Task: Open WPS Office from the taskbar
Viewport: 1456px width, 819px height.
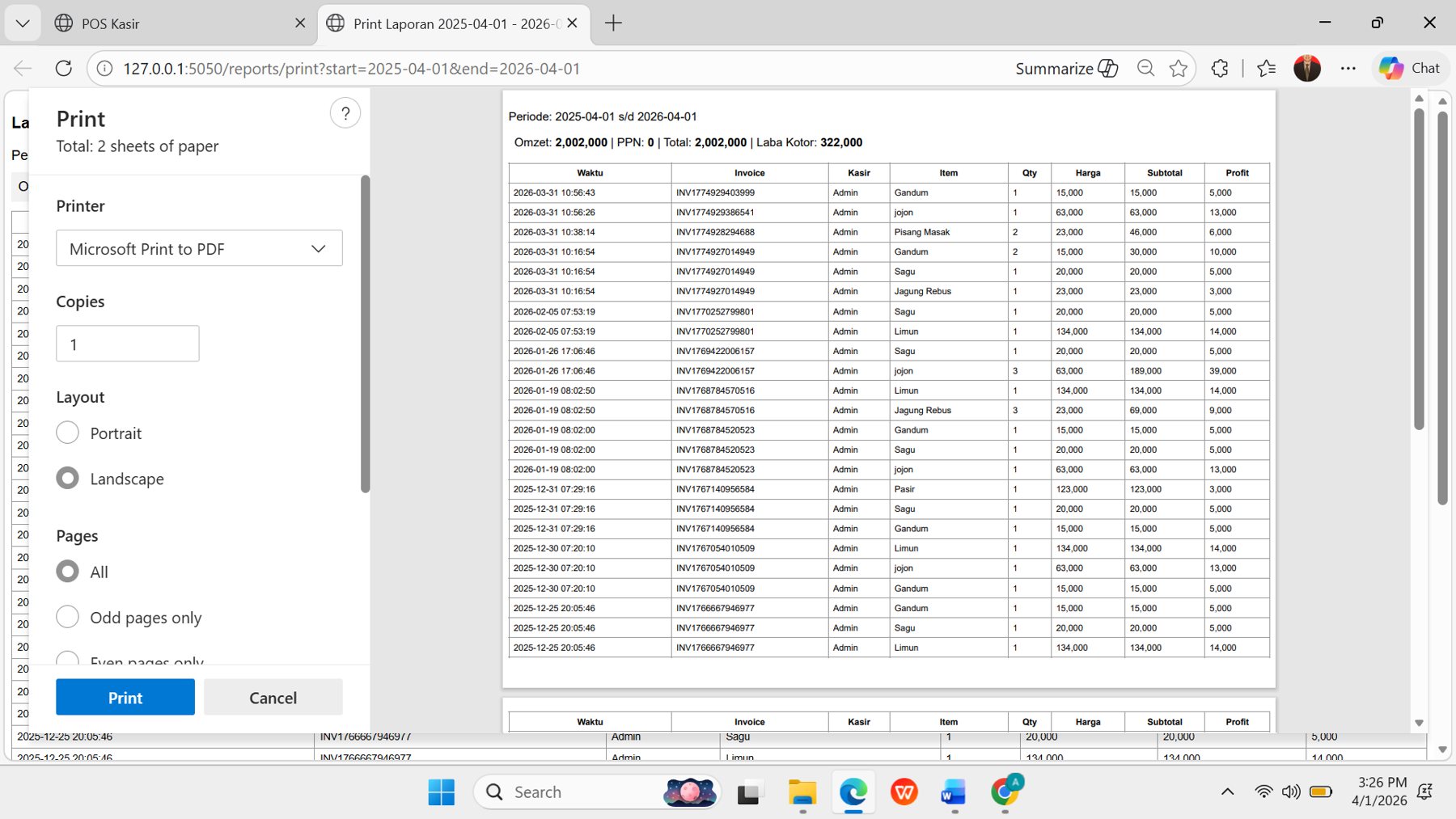Action: coord(904,792)
